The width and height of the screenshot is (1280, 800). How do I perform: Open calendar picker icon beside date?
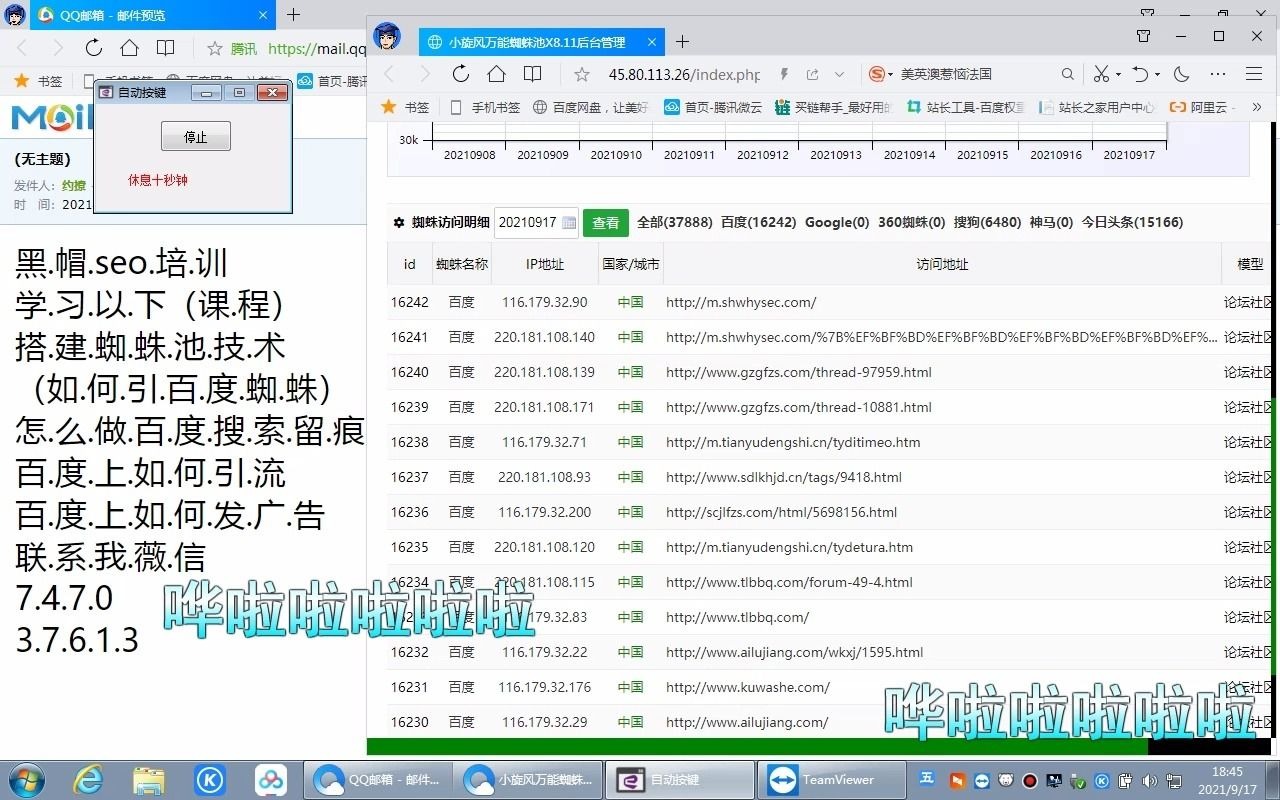(x=570, y=222)
